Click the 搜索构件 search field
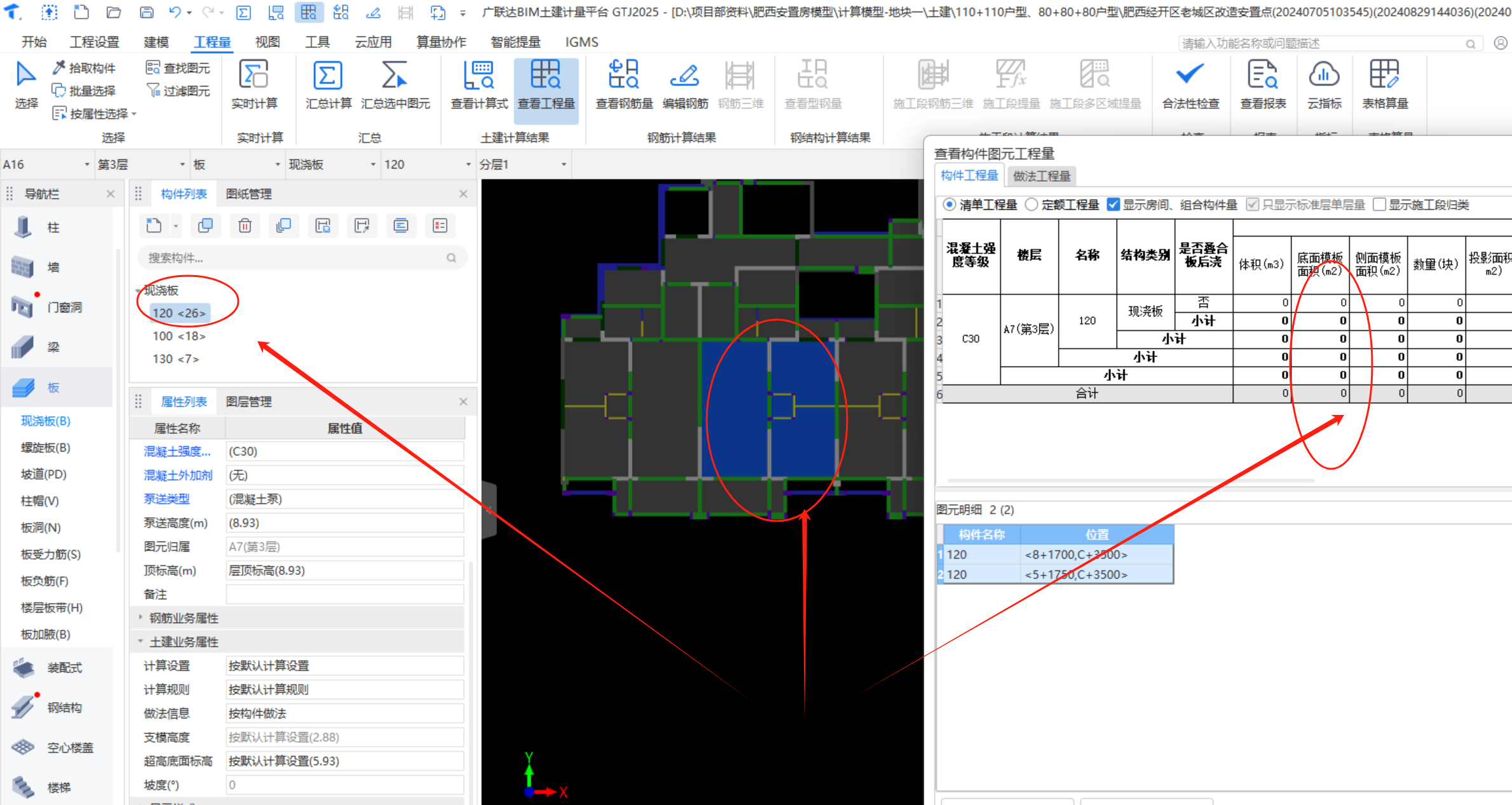The image size is (1512, 805). coord(303,258)
